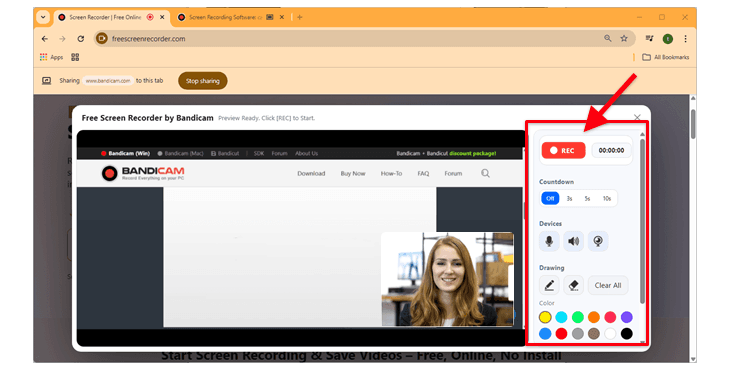Screen dimensions: 730x370
Task: Select the eraser drawing tool
Action: pyautogui.click(x=574, y=285)
